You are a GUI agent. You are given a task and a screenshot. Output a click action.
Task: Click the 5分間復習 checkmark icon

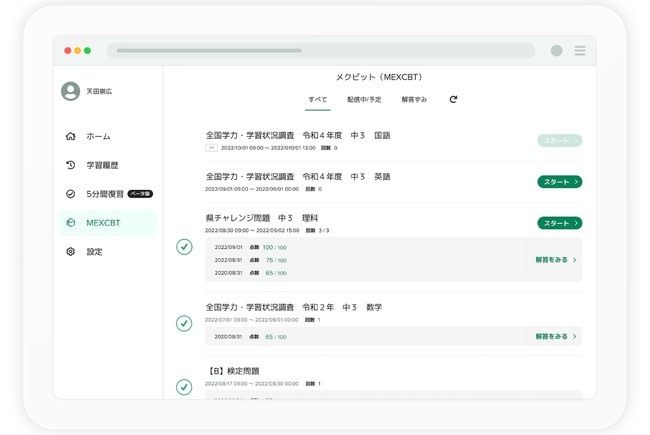coord(70,194)
